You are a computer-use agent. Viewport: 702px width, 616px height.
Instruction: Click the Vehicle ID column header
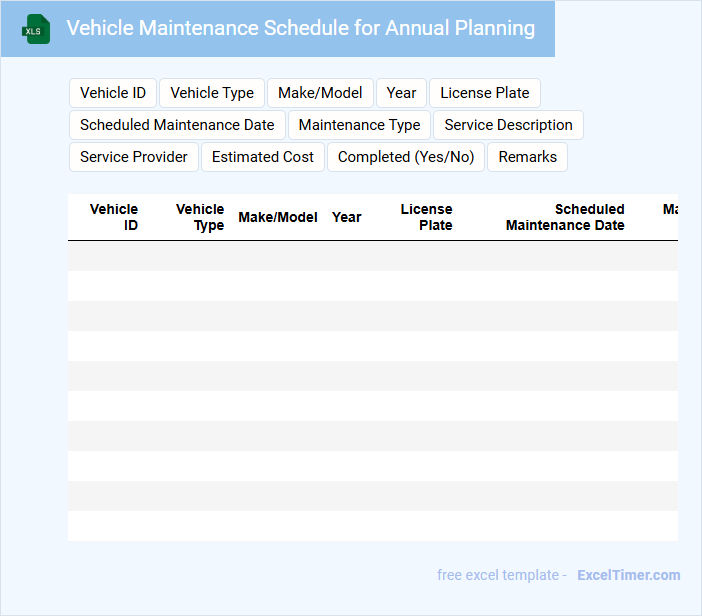pos(114,217)
